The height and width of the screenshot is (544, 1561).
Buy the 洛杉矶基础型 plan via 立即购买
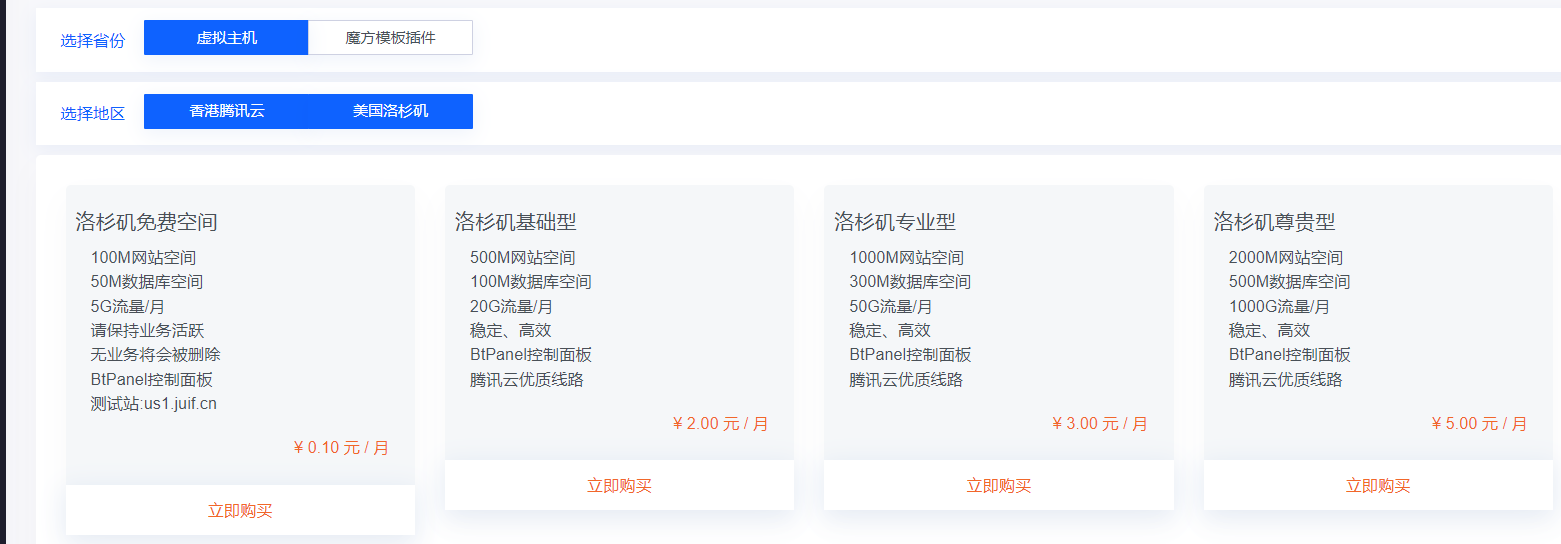click(x=619, y=486)
